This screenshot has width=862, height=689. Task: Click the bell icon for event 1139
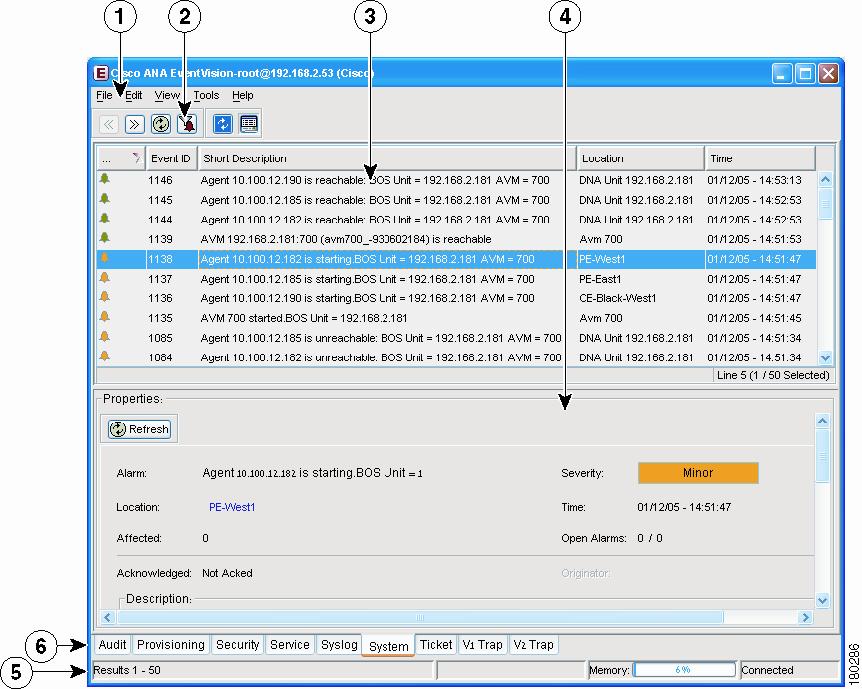point(104,238)
